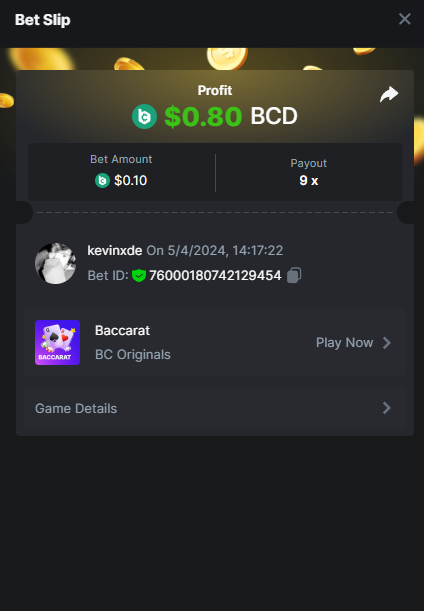Click the Bet Amount $0.10 value

tap(131, 180)
